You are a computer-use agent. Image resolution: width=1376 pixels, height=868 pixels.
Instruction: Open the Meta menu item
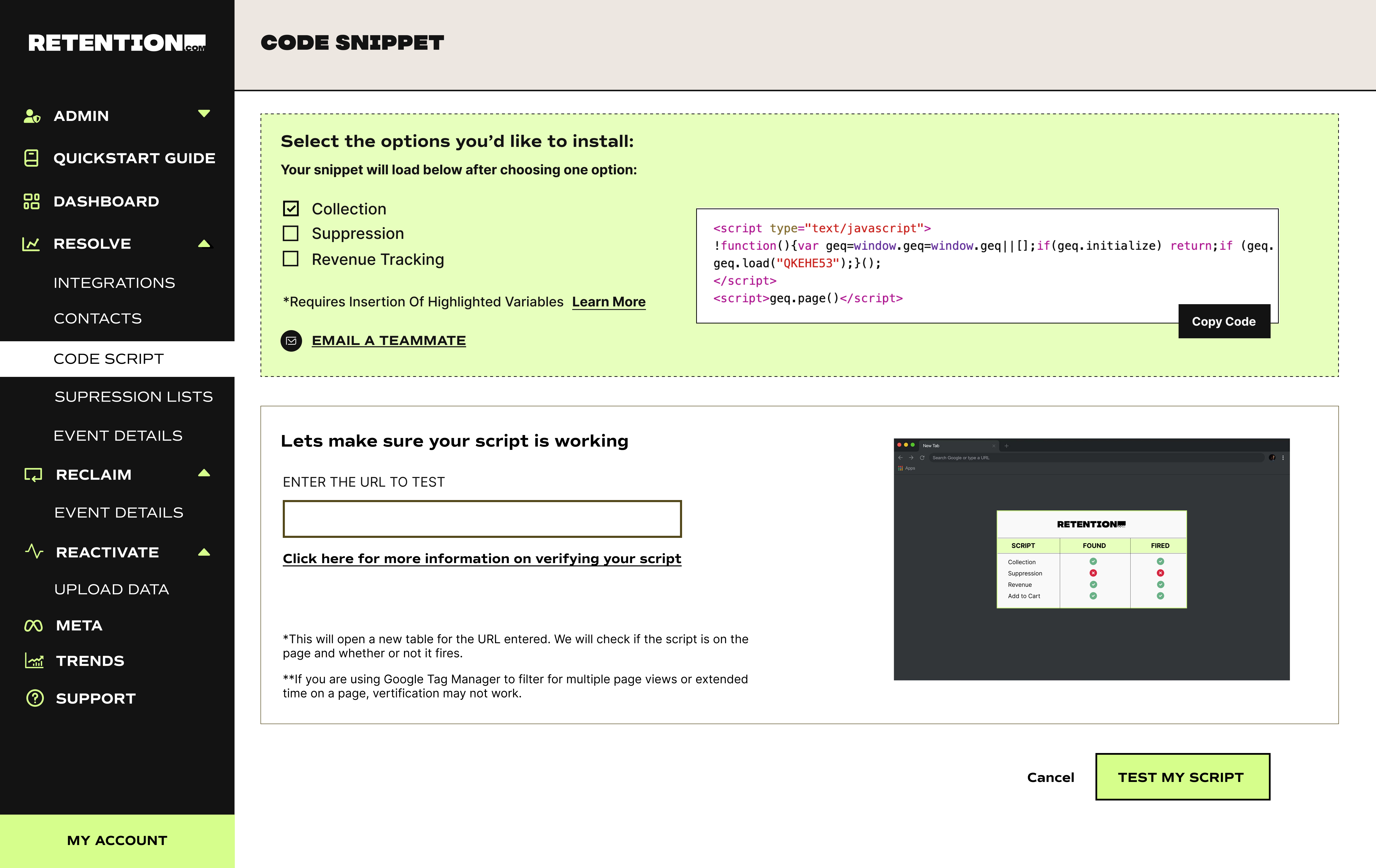click(79, 626)
